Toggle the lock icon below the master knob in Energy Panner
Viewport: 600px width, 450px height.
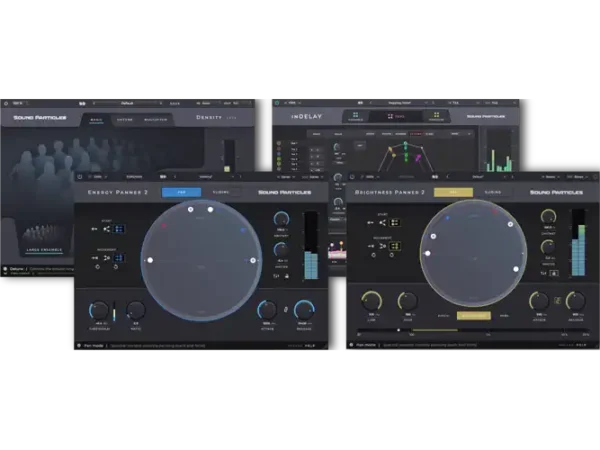pos(287,276)
